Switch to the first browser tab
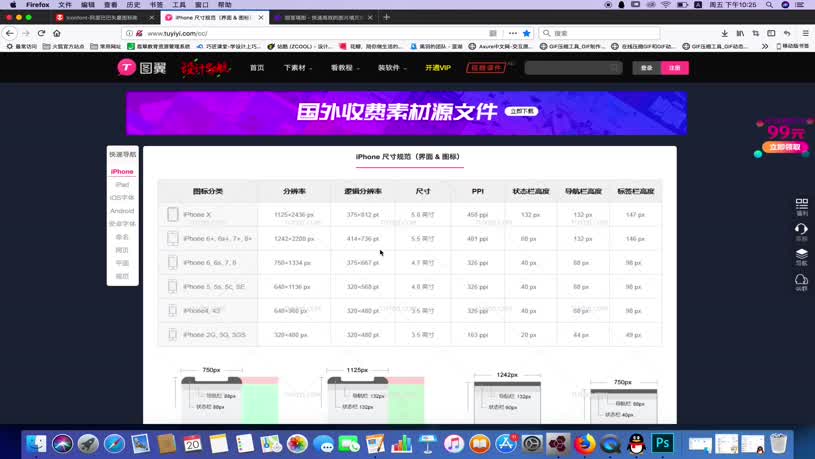Image resolution: width=815 pixels, height=459 pixels. pyautogui.click(x=102, y=17)
